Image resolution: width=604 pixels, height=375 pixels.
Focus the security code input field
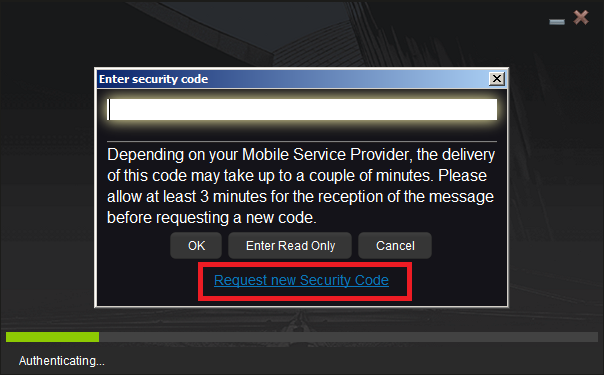[x=302, y=110]
